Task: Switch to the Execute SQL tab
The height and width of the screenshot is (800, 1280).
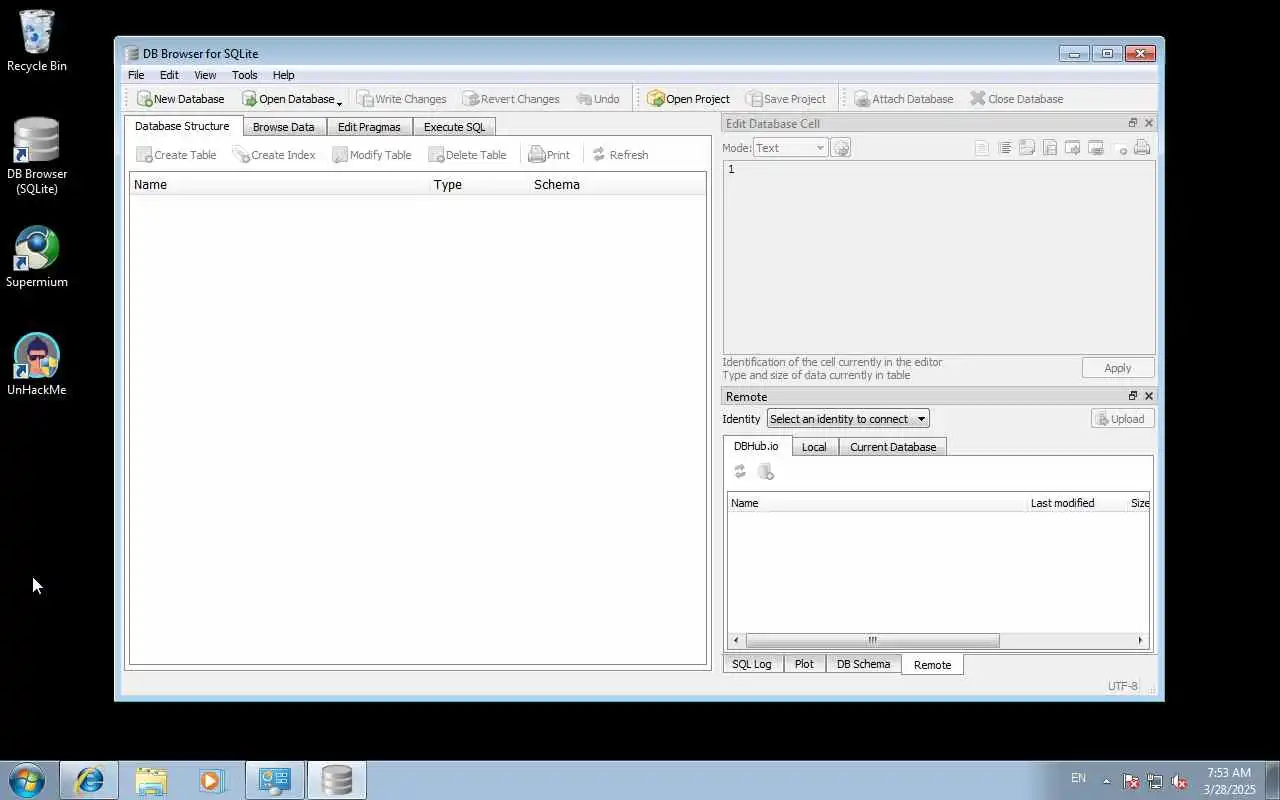Action: (x=454, y=127)
